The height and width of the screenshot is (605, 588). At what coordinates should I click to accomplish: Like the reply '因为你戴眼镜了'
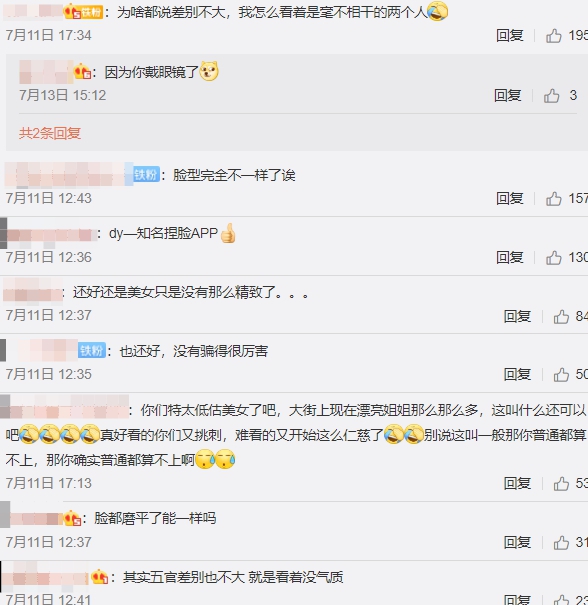(x=552, y=96)
